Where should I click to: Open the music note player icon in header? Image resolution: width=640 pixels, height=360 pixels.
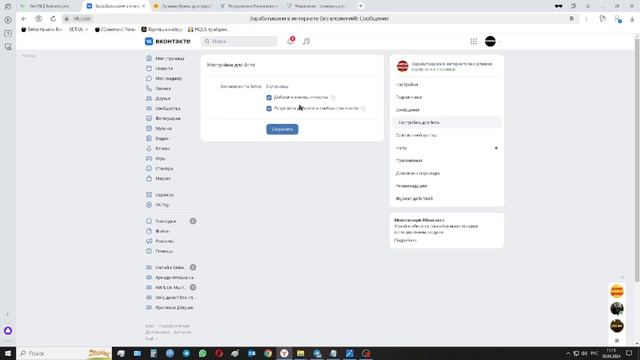[x=306, y=41]
